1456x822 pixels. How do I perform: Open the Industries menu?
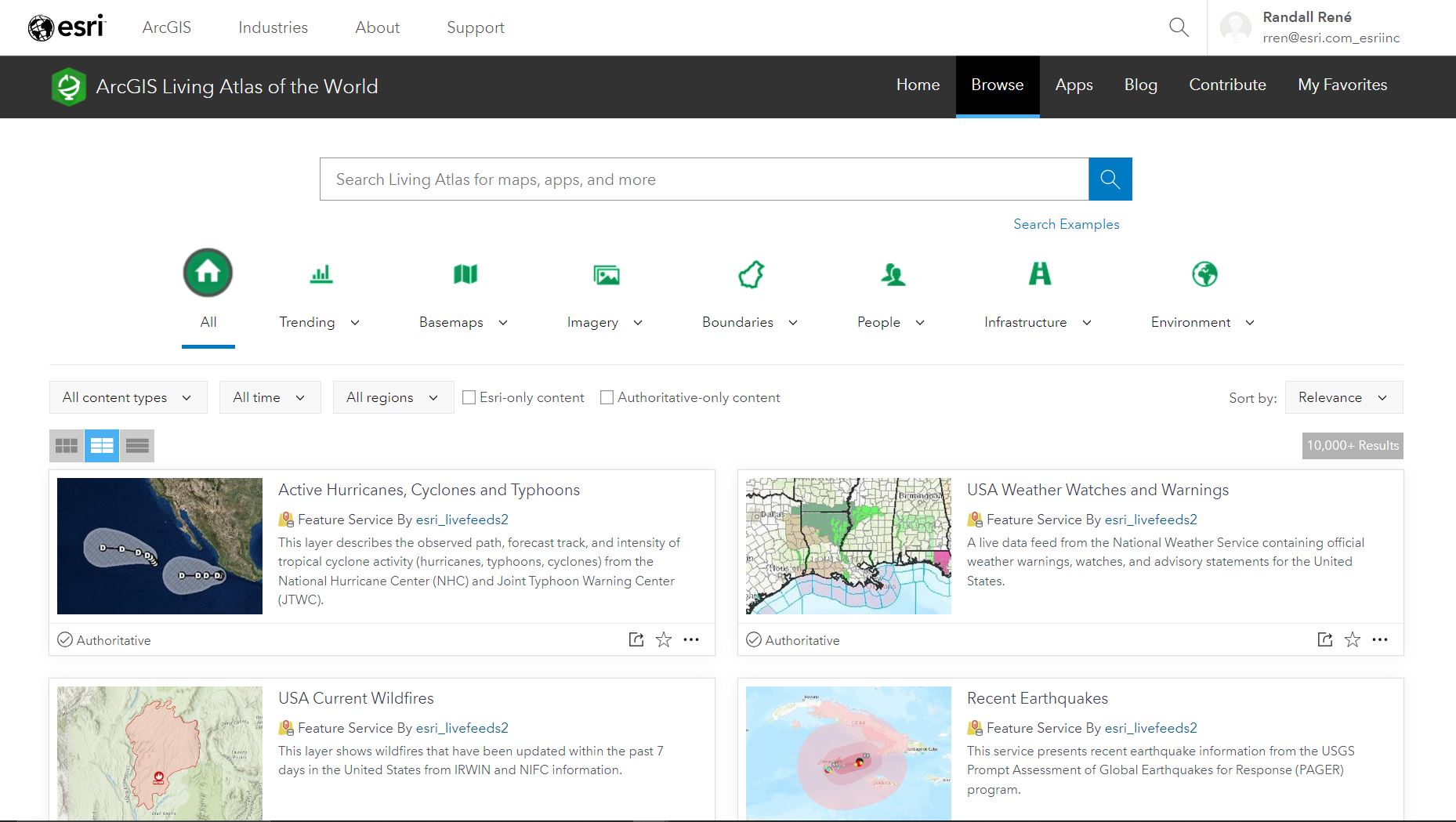273,27
